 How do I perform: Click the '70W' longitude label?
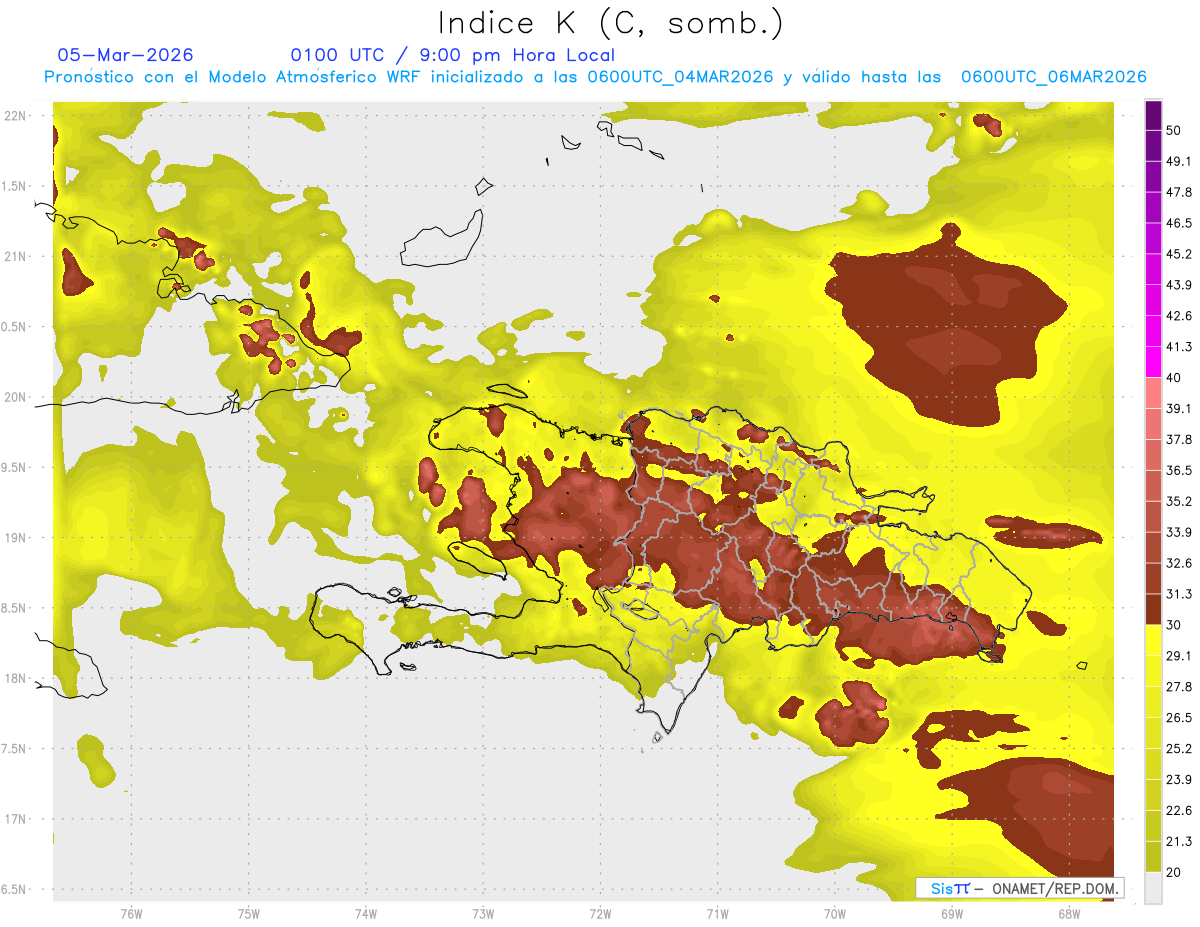(835, 913)
